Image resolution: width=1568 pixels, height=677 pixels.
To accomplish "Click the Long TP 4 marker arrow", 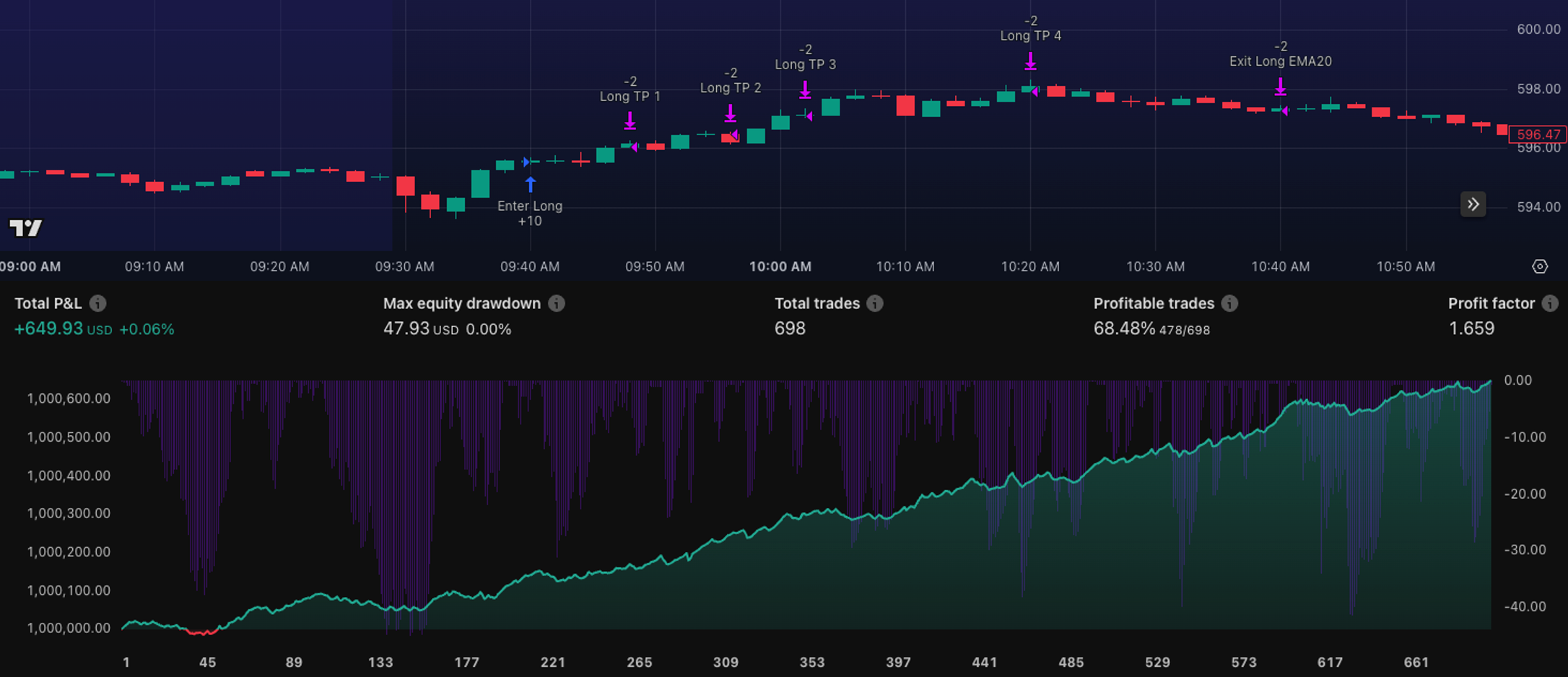I will click(x=1031, y=61).
